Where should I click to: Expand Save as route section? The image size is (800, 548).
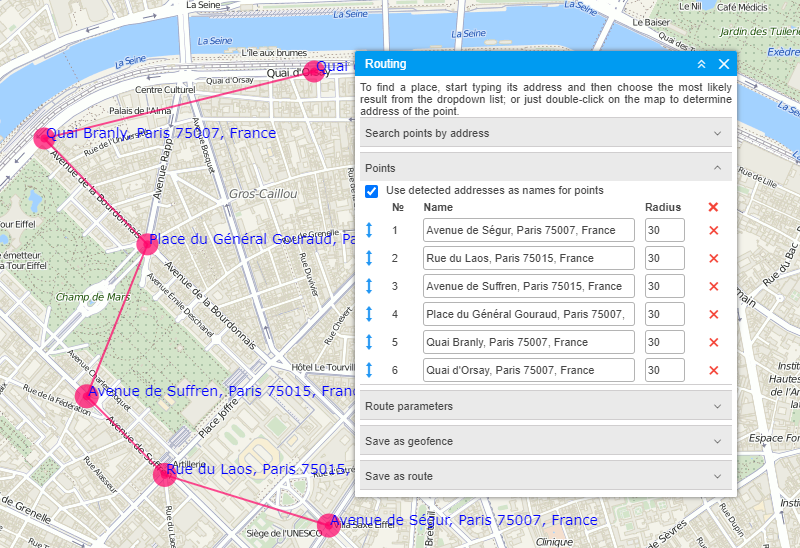pyautogui.click(x=546, y=476)
